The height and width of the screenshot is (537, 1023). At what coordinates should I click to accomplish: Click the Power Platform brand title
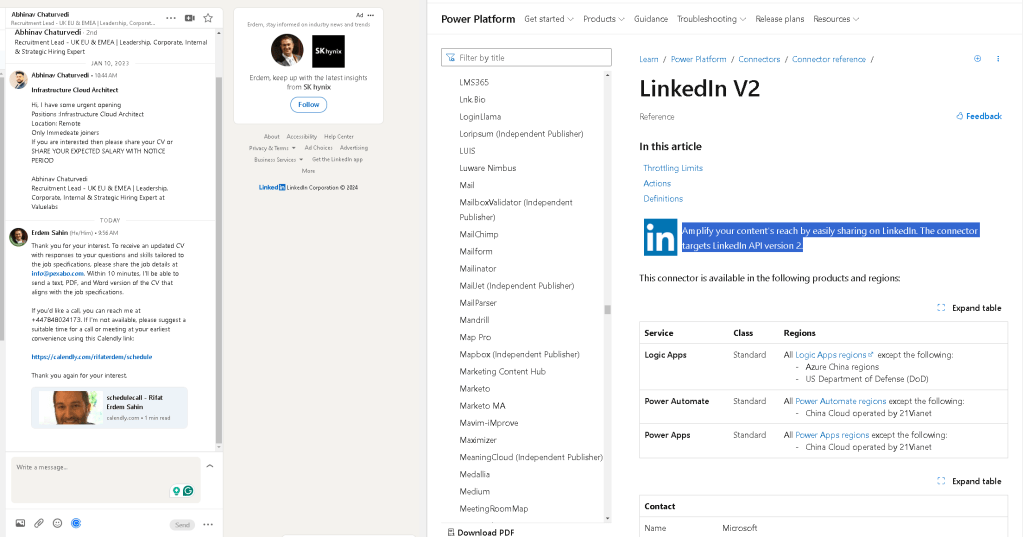pos(478,19)
